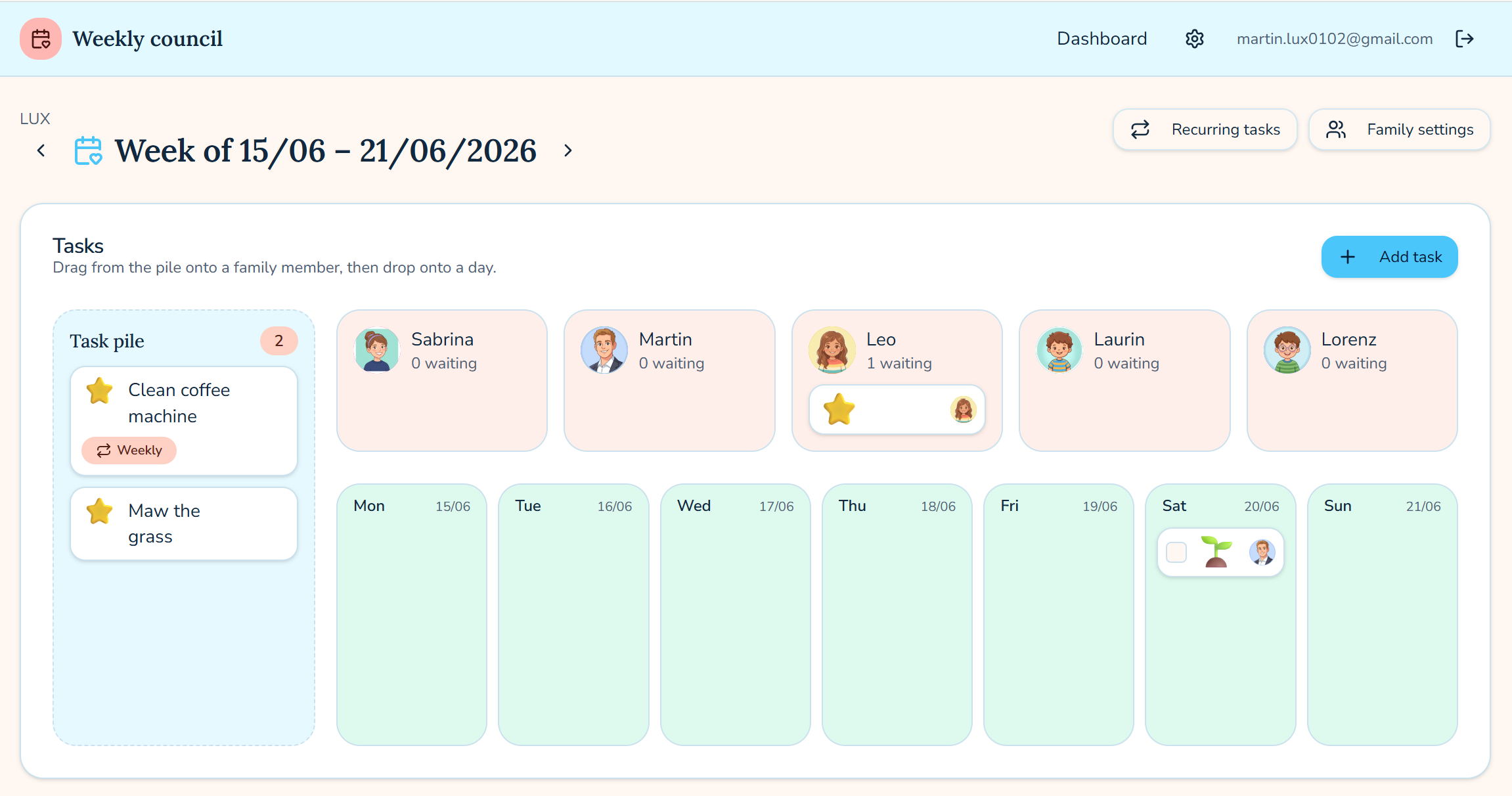Click the star on Maw the grass
This screenshot has height=796, width=1512.
pos(99,512)
